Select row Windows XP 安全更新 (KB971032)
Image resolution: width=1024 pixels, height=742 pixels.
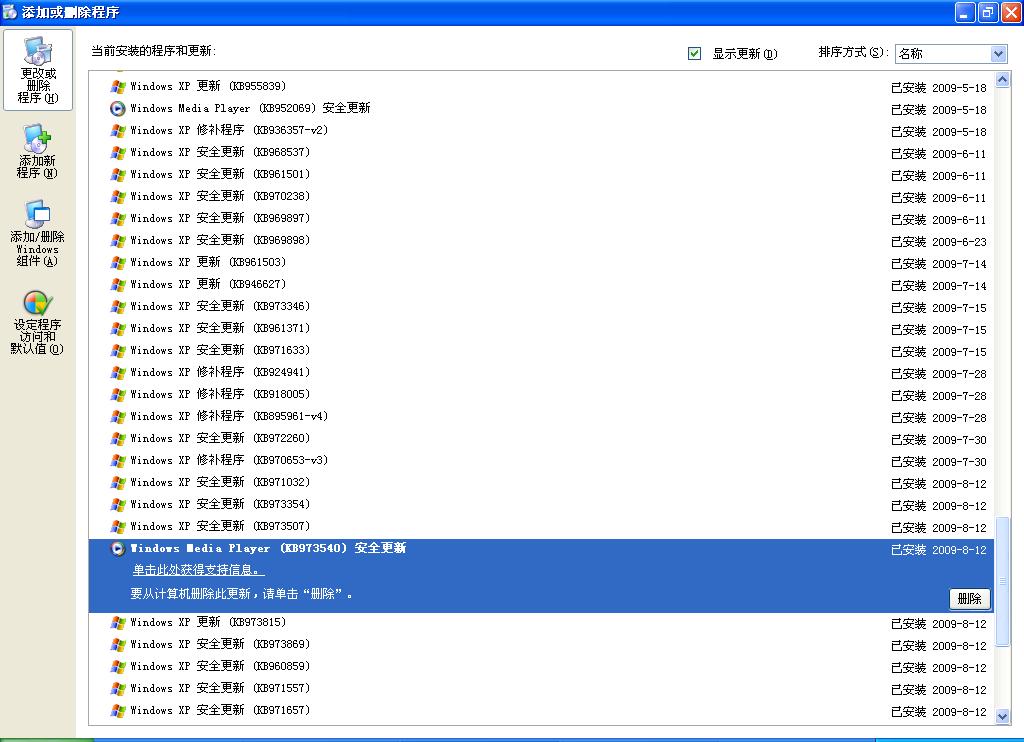point(541,483)
